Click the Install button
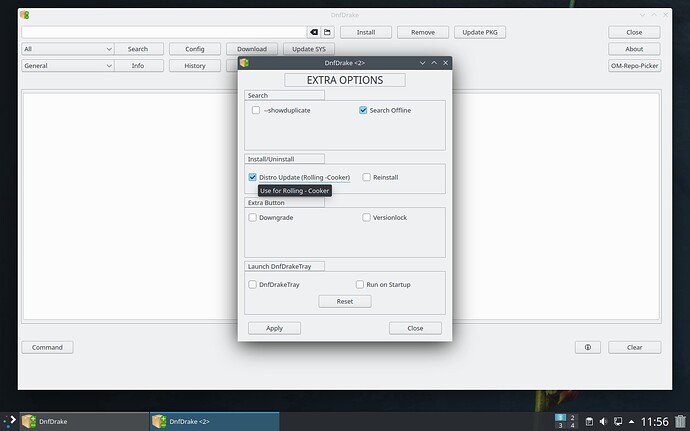The width and height of the screenshot is (690, 431). 366,32
